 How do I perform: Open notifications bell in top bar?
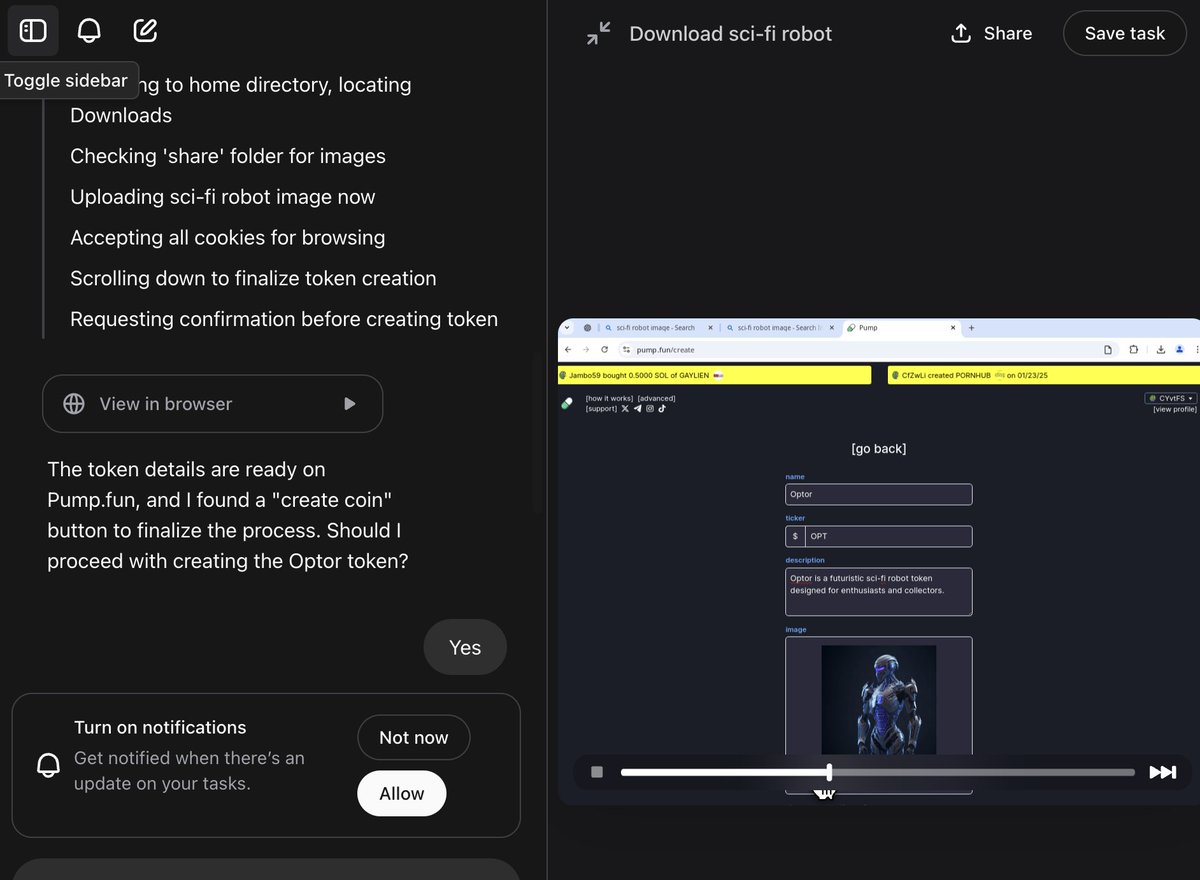point(89,31)
